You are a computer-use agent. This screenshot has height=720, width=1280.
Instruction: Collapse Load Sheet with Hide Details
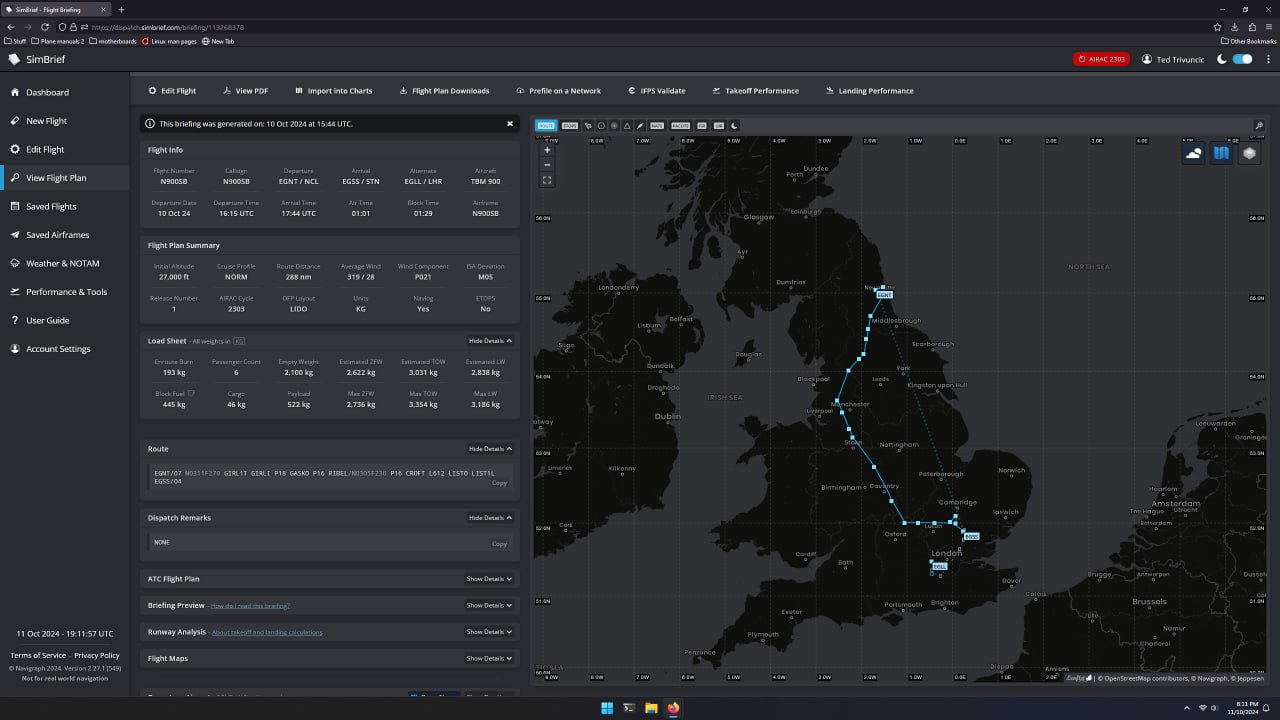coord(490,341)
